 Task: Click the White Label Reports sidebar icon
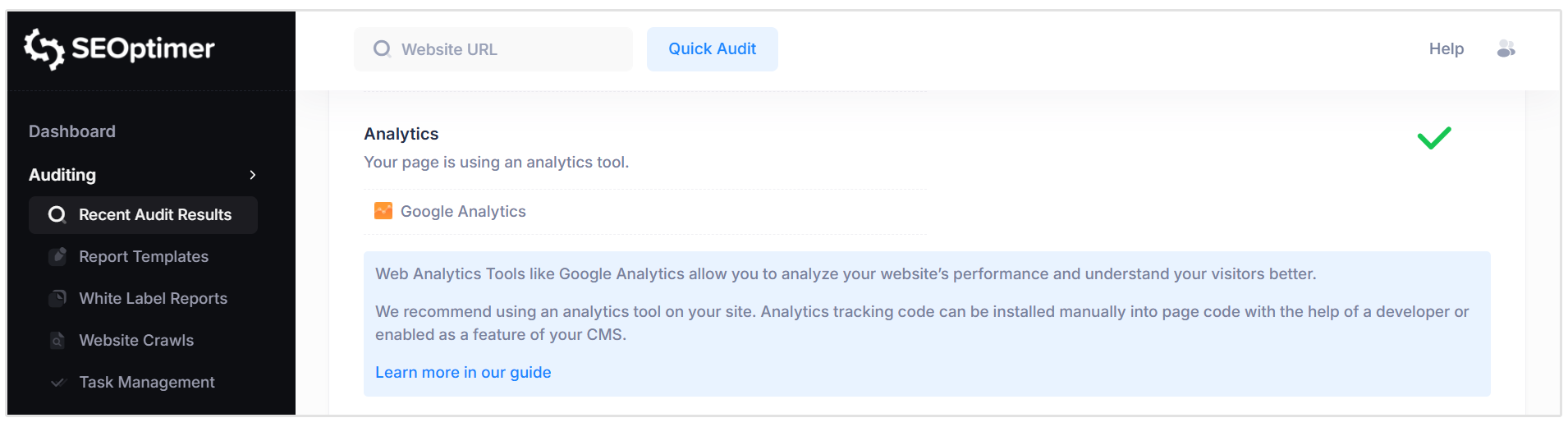pyautogui.click(x=57, y=298)
